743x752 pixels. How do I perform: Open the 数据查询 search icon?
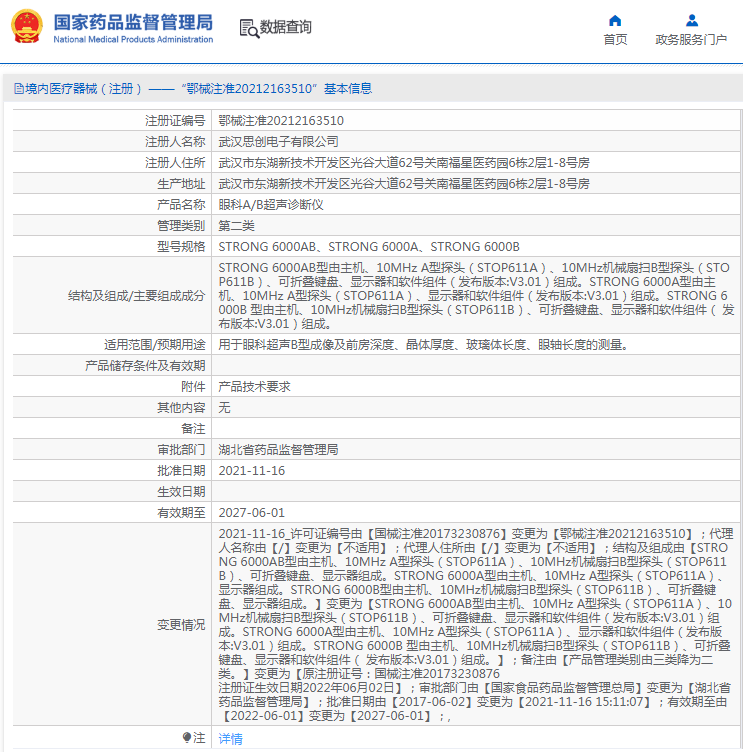point(249,28)
